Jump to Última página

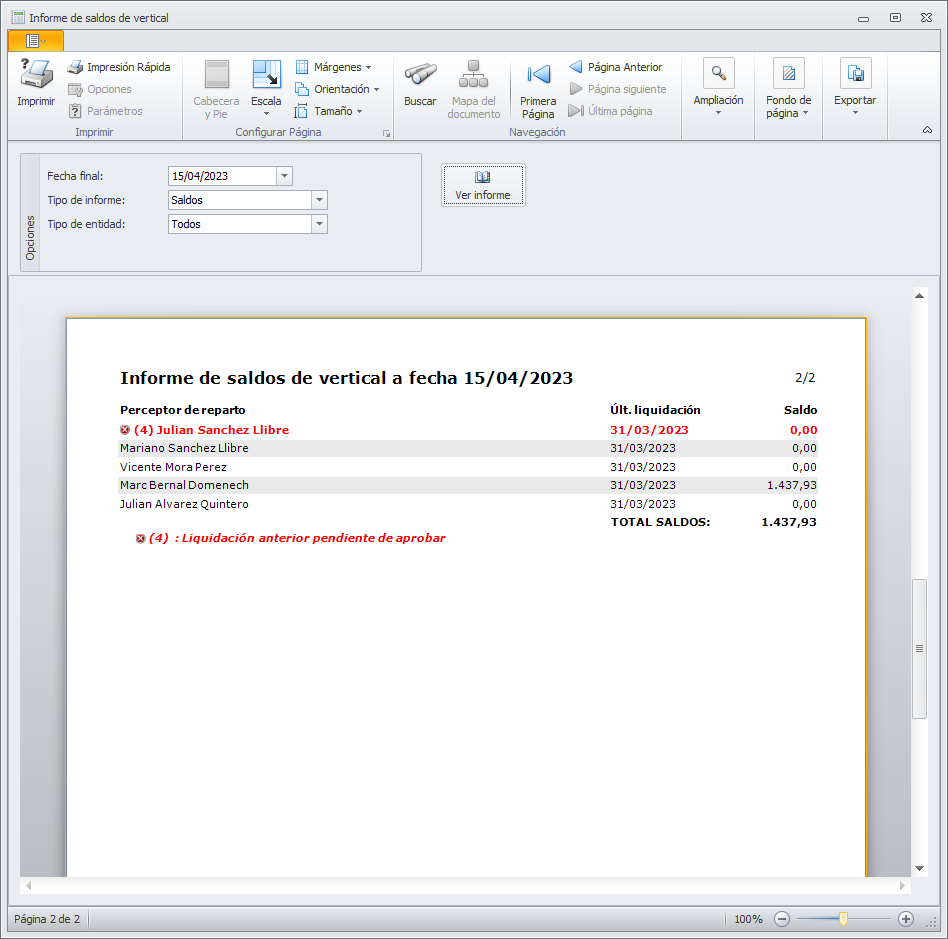(x=611, y=111)
